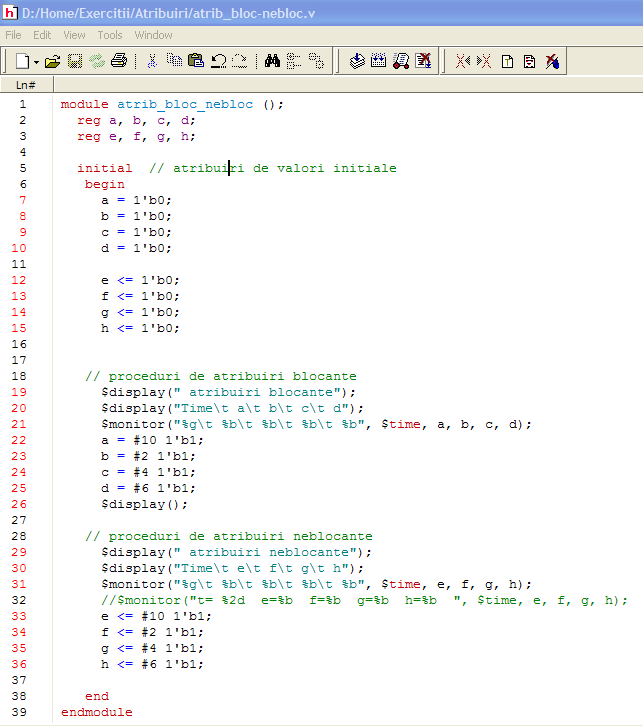
Task: Click the Compile All icon
Action: coord(379,61)
